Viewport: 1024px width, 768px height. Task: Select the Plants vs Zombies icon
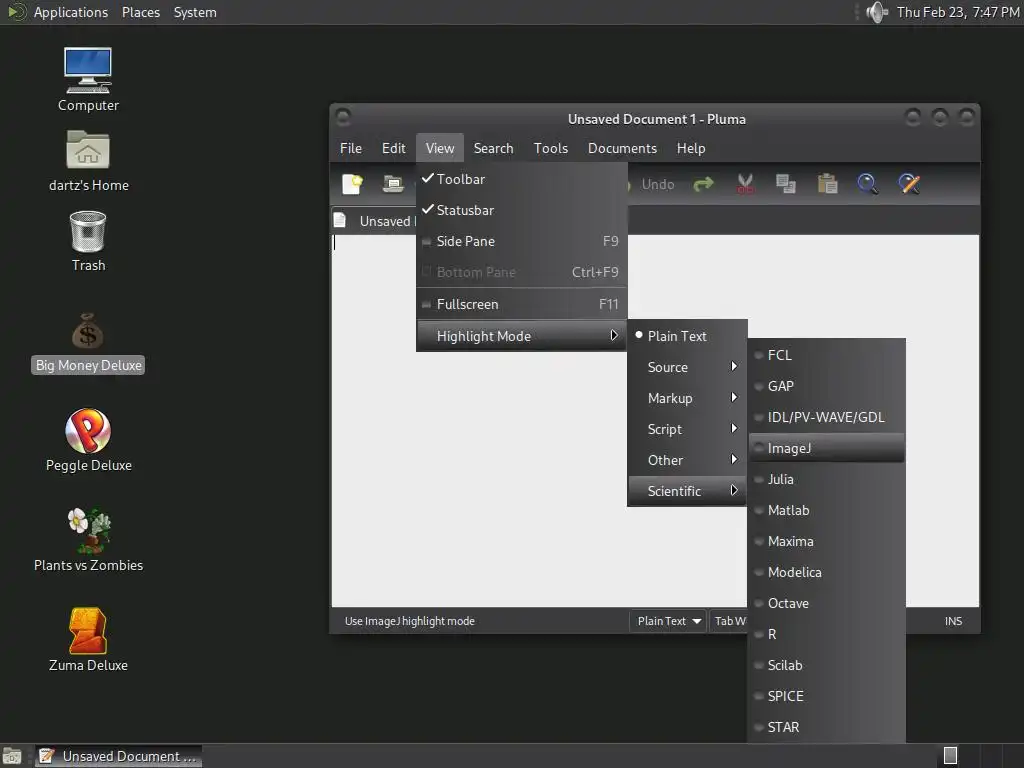click(88, 540)
